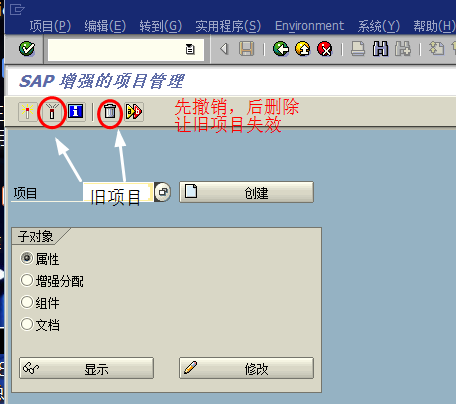Click the Activate project wand icon
The width and height of the screenshot is (456, 404).
point(28,111)
